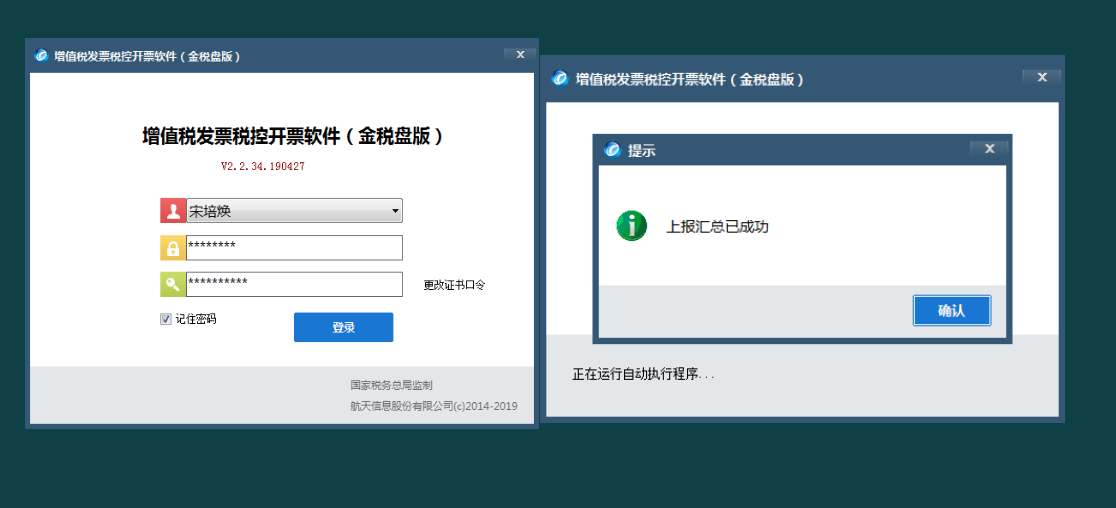Click the green info icon in the 提示 dialog

point(631,226)
